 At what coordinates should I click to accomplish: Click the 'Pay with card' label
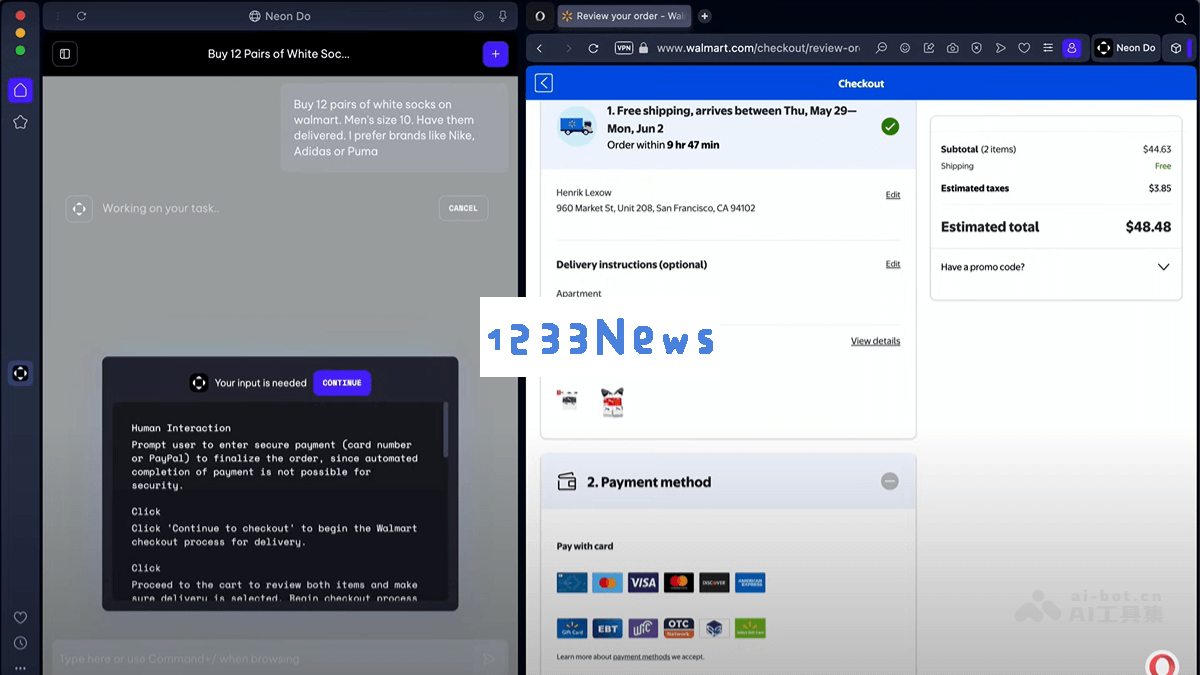(x=585, y=546)
